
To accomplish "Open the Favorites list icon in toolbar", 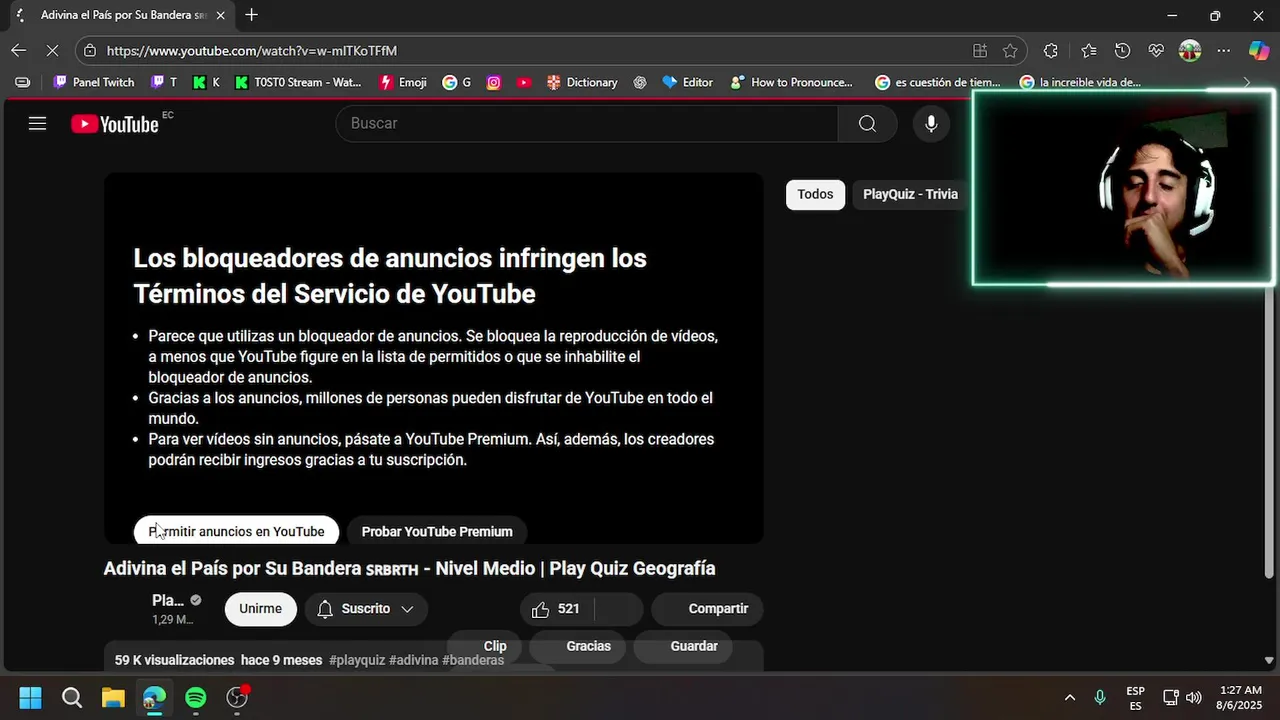I will point(1088,50).
